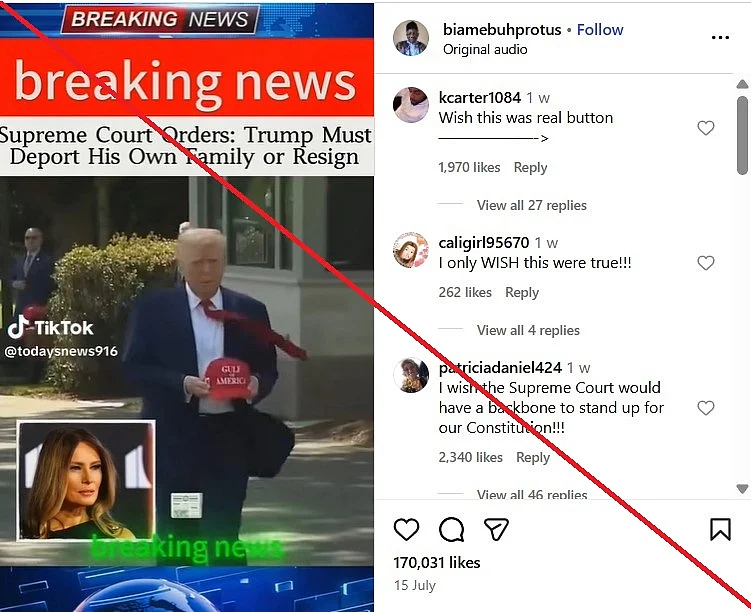Click the Trump video thumbnail

click(187, 371)
